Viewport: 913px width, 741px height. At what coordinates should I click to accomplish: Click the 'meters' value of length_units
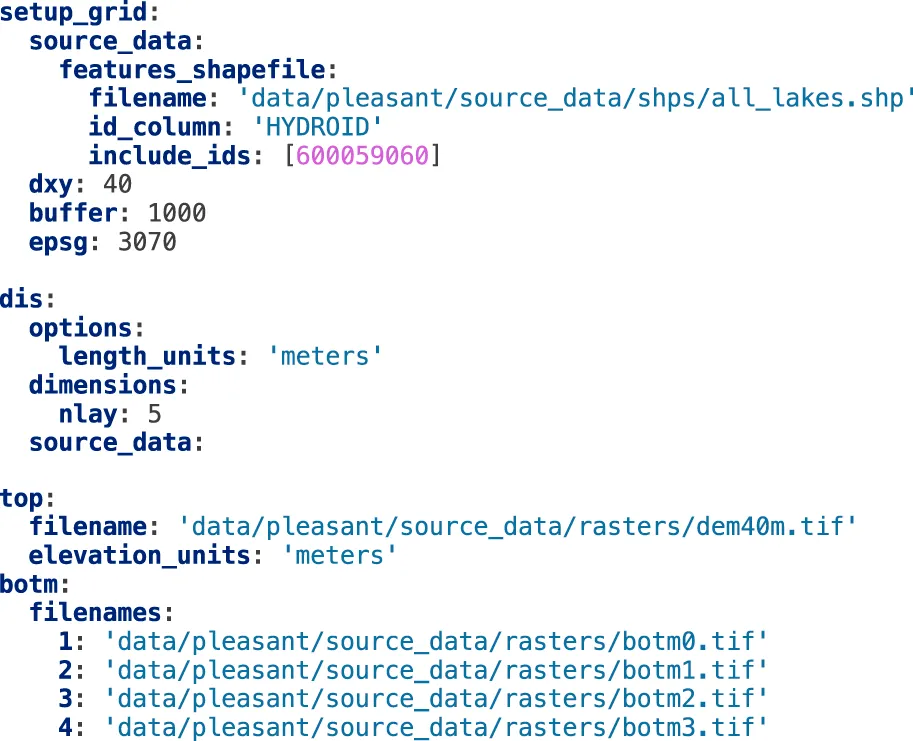pos(324,356)
